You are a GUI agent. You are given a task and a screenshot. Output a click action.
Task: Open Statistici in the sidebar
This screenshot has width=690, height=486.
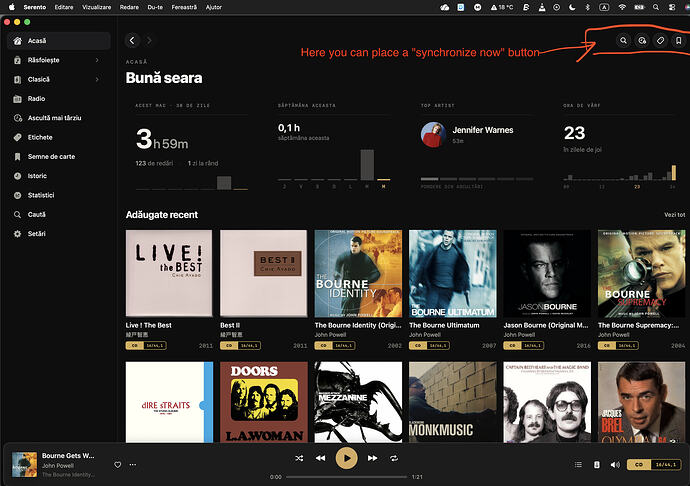pyautogui.click(x=59, y=195)
